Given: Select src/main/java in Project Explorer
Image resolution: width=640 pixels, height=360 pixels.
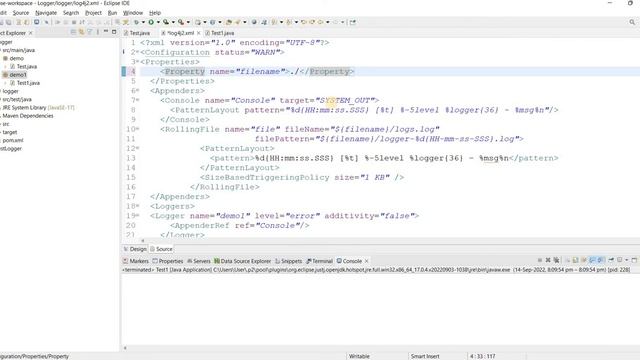Looking at the screenshot, I should [x=18, y=50].
